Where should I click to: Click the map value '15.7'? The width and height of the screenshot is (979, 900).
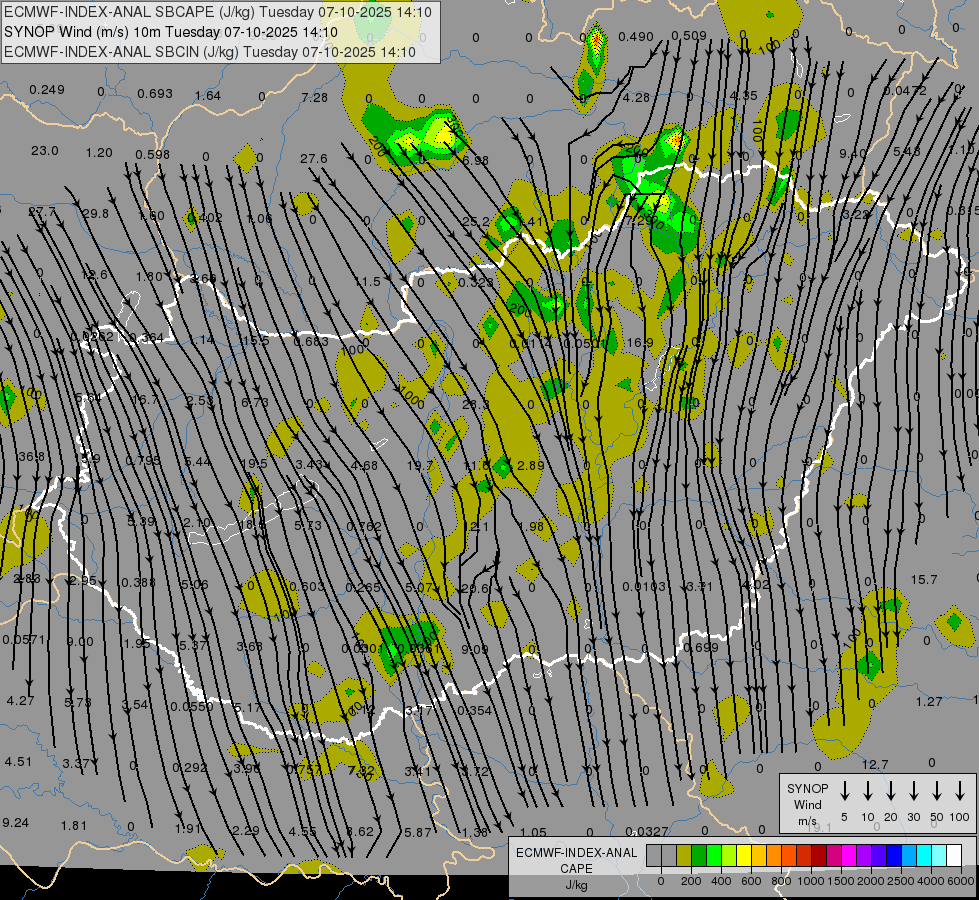pyautogui.click(x=923, y=580)
